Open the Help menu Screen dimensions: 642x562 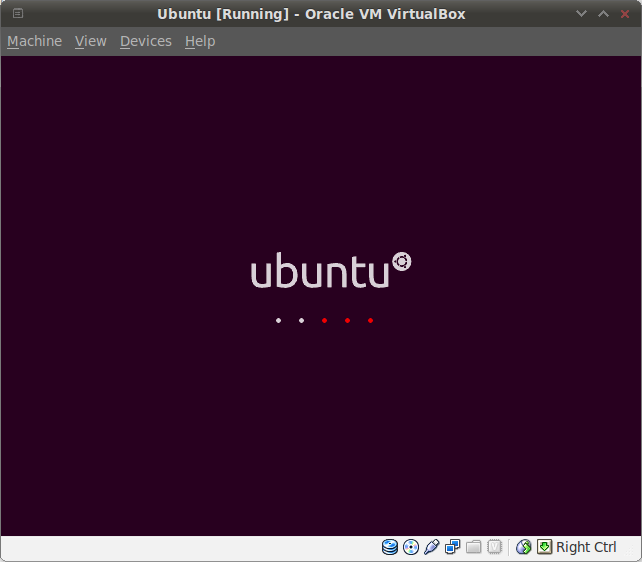[x=200, y=41]
